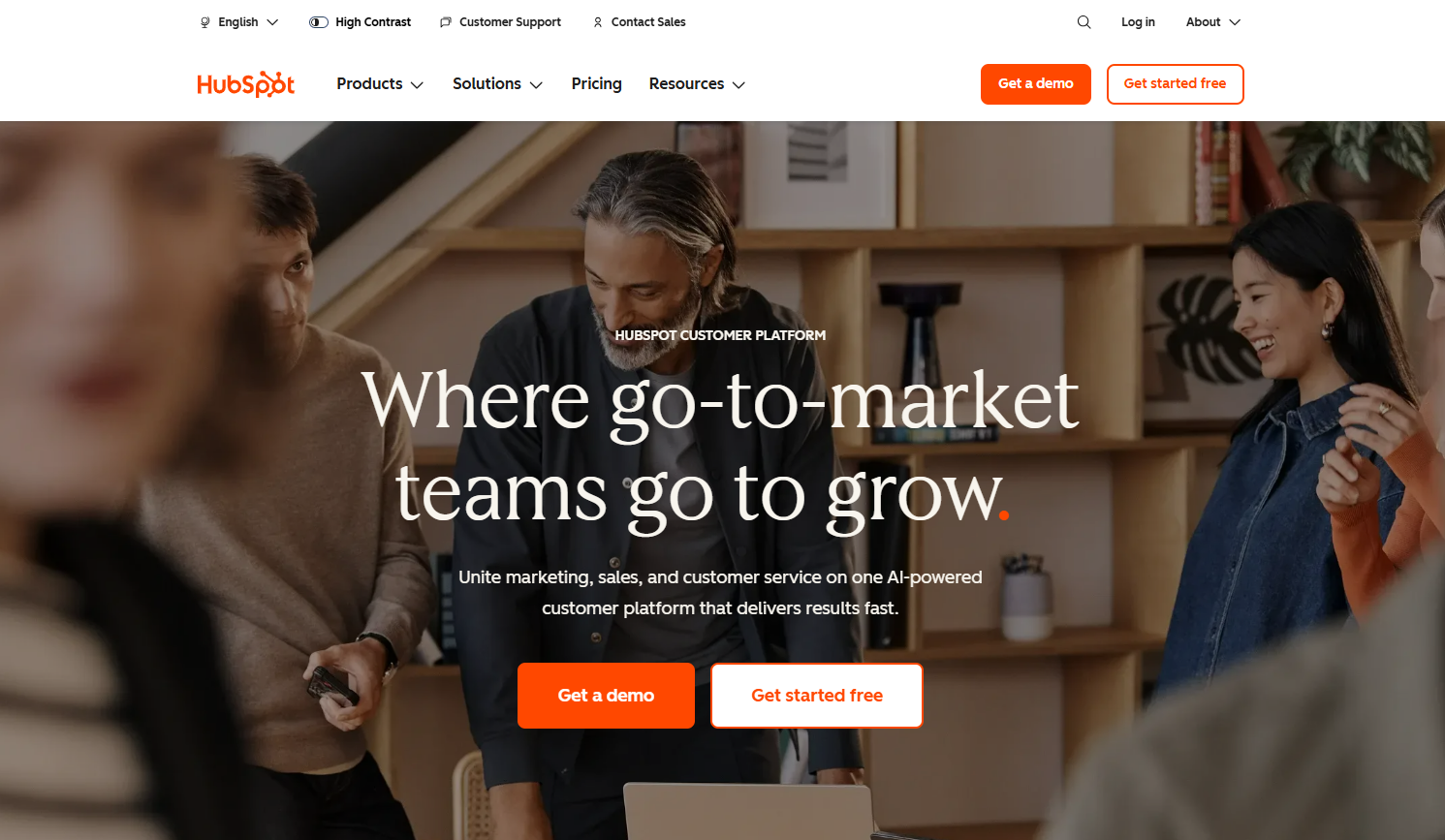Click header Get started free button
Screen dimensions: 1445x840
click(1176, 84)
